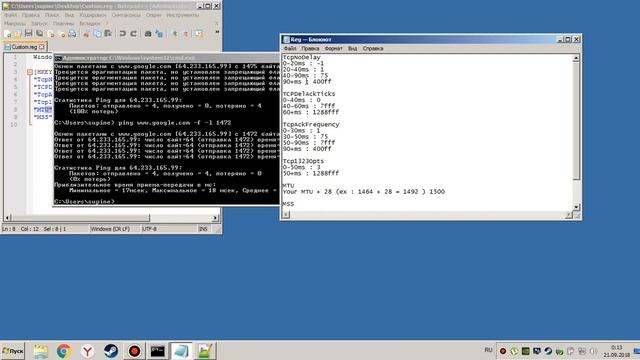Open File Explorer from the taskbar
Screen dimensions: 640x360
(40, 351)
